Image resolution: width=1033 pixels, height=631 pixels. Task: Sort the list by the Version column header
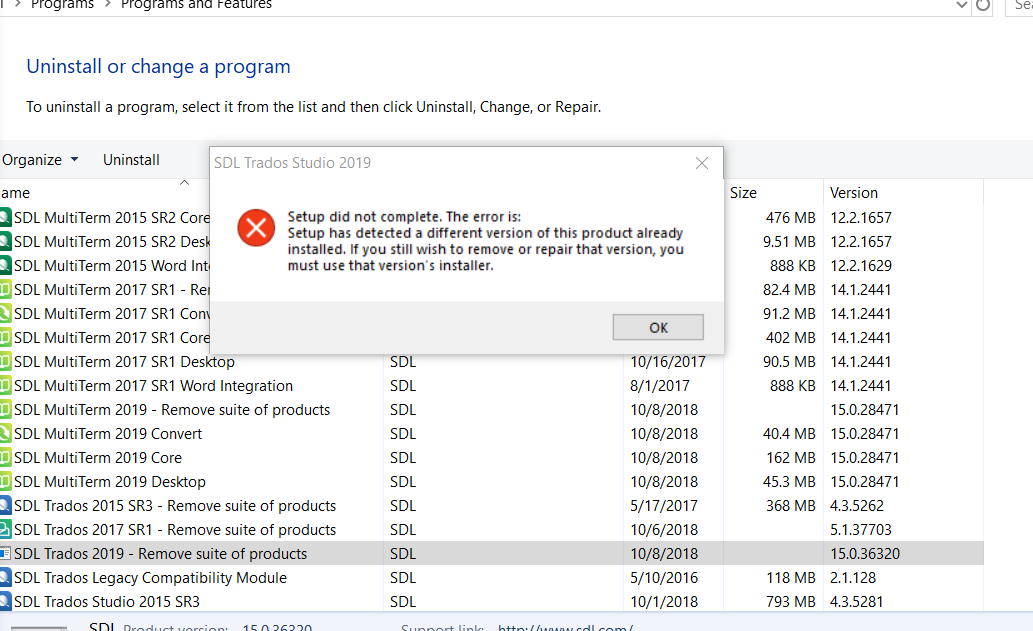pos(854,193)
